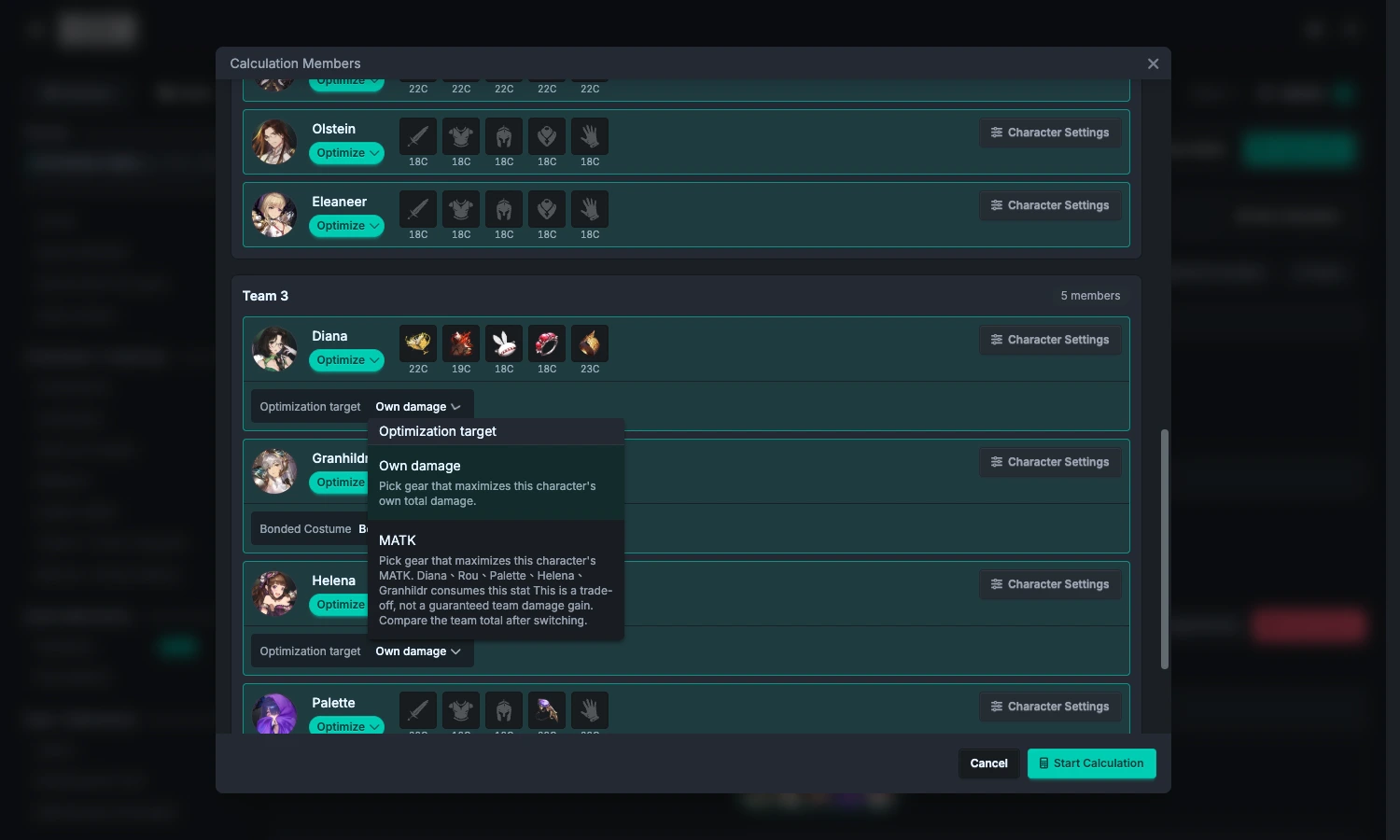Choose the MATK optimization target option
The image size is (1400, 840).
(496, 580)
